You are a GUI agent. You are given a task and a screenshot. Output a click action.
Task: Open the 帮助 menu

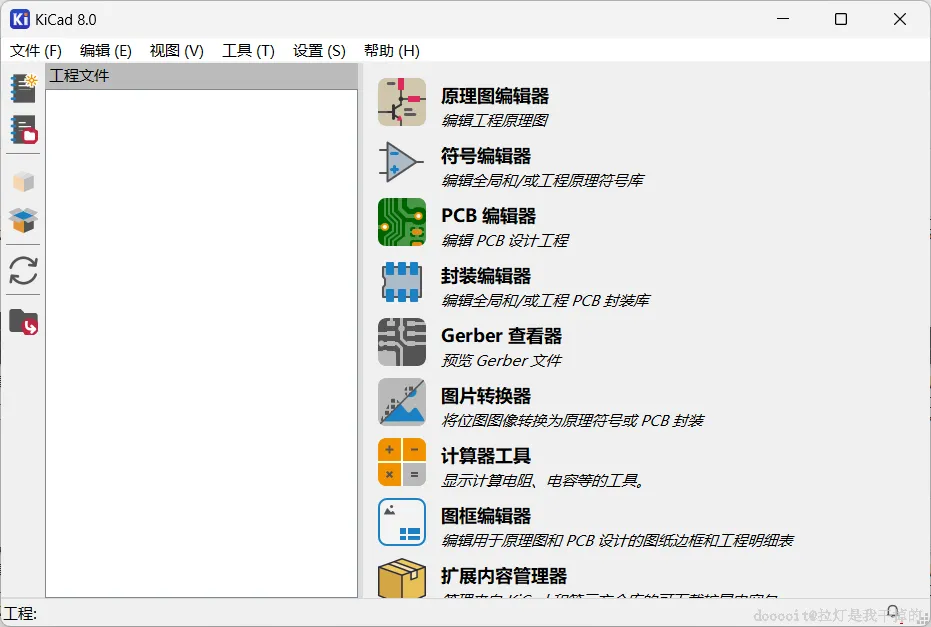(391, 50)
